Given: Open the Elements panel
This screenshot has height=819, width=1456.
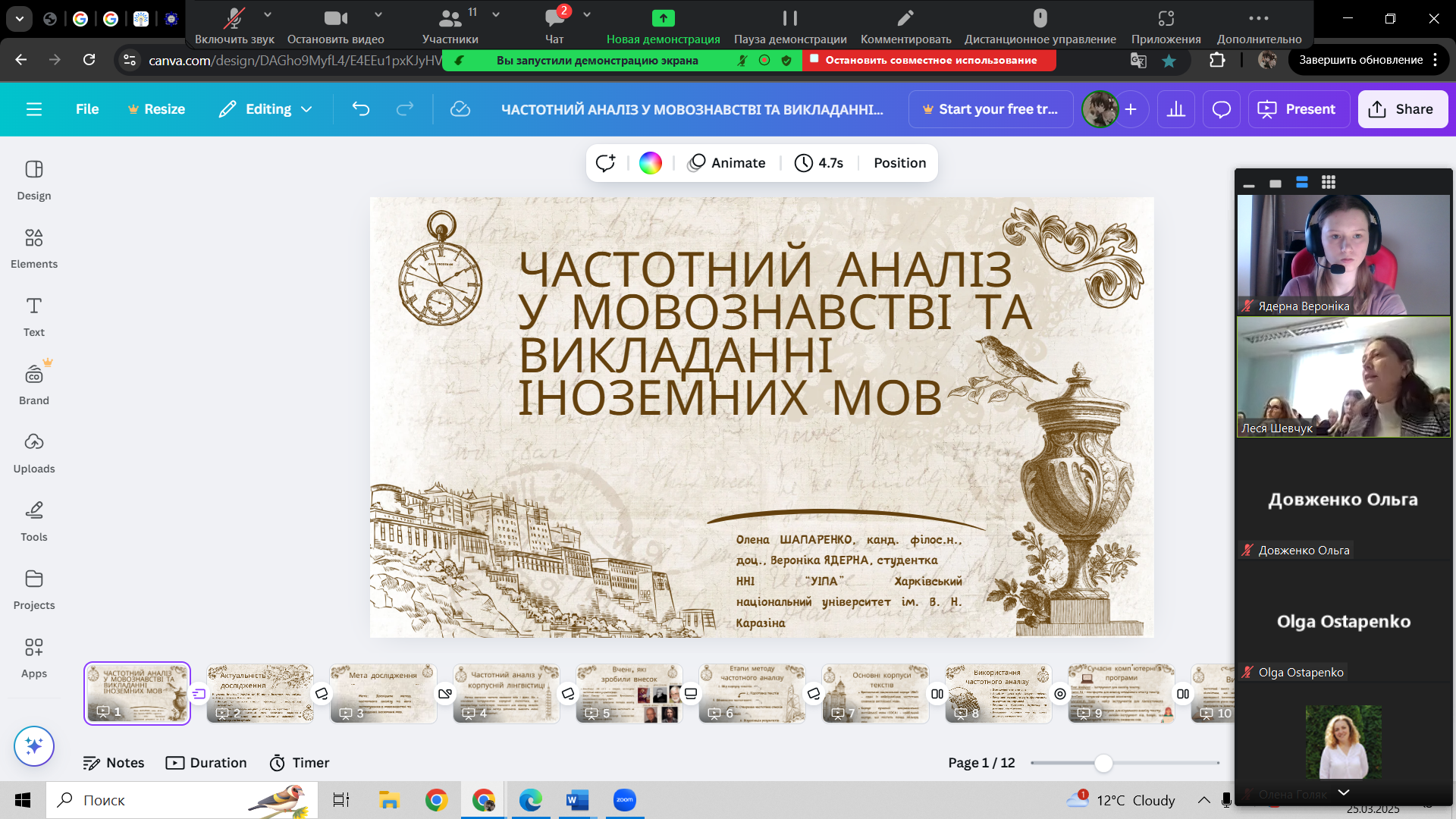Looking at the screenshot, I should coord(34,249).
